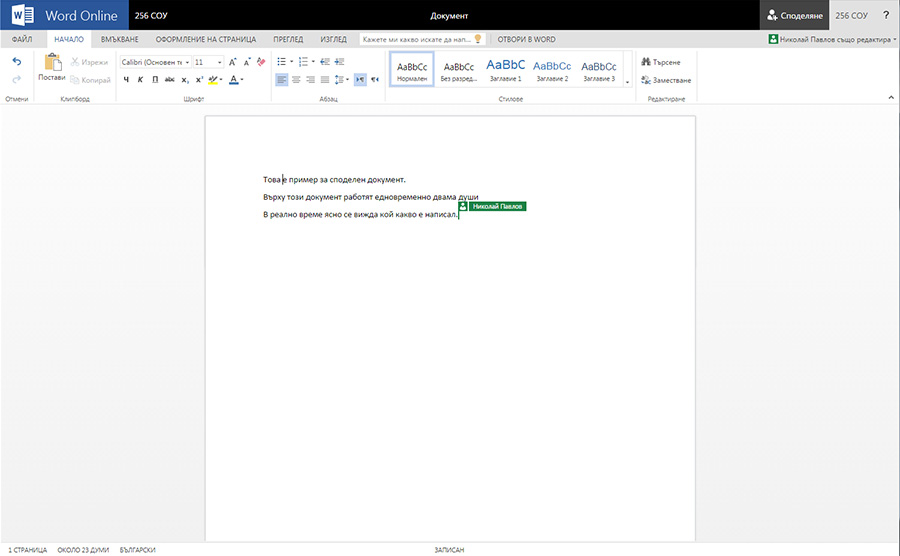Apply Заглавие 1 heading style

(x=505, y=69)
